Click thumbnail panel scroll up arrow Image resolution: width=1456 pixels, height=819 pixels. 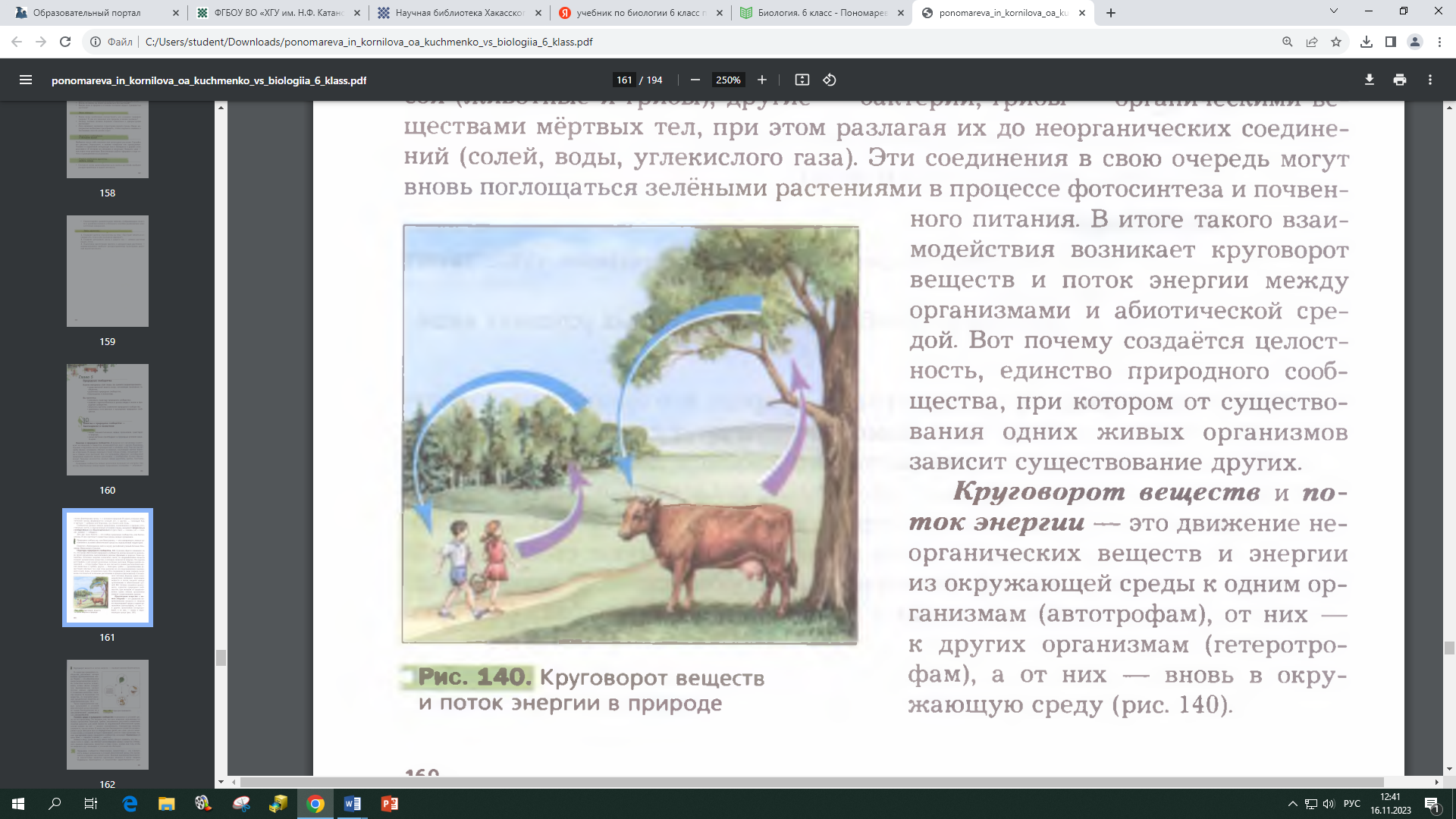point(221,108)
